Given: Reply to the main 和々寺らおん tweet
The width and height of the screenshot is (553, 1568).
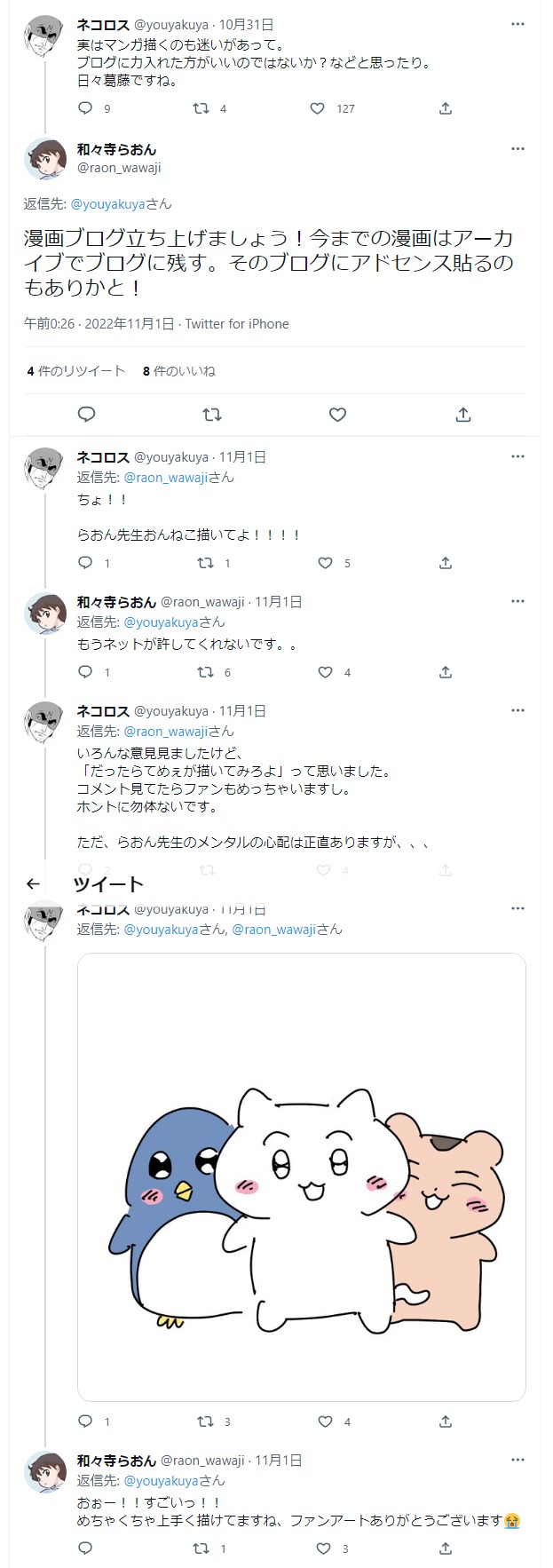Looking at the screenshot, I should [x=86, y=415].
